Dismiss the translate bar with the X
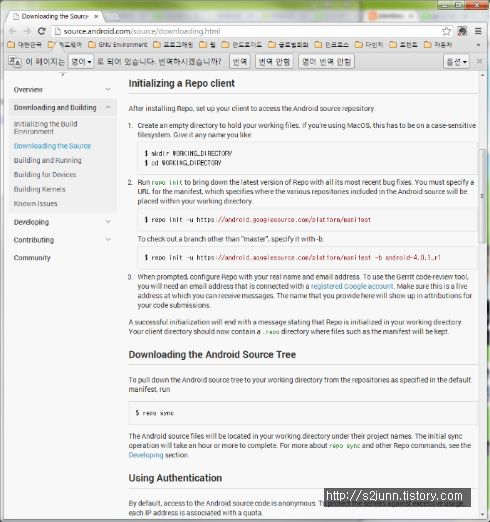This screenshot has width=490, height=522. pos(479,61)
